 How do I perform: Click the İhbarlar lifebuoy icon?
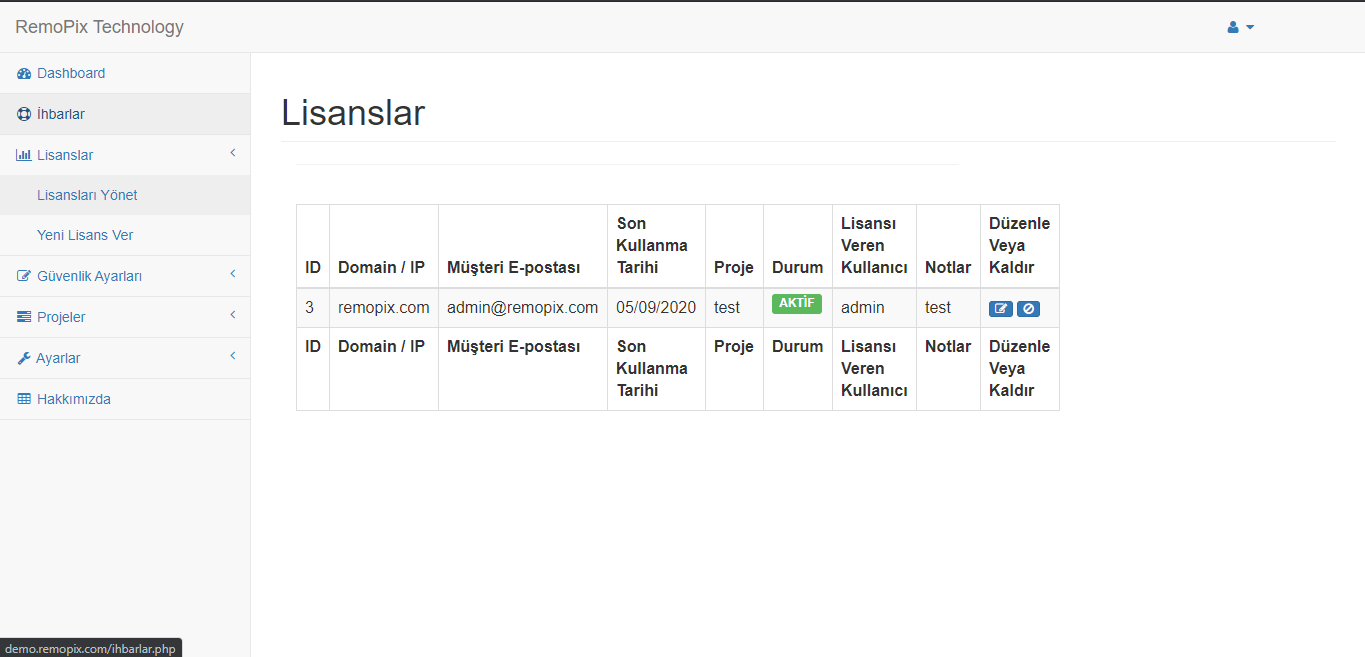24,115
